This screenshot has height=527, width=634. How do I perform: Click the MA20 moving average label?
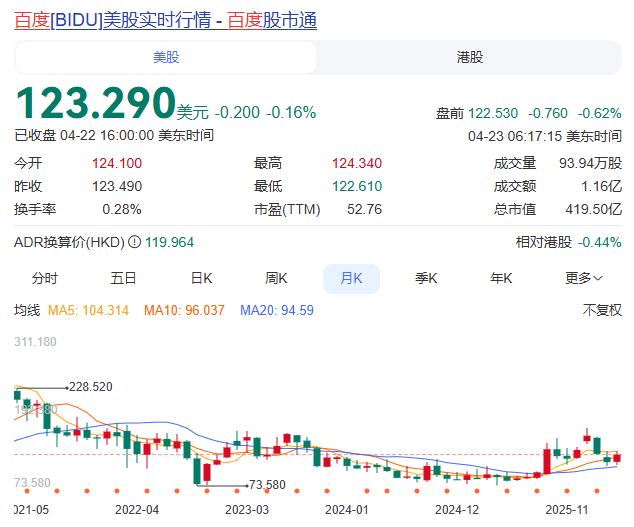click(x=277, y=311)
